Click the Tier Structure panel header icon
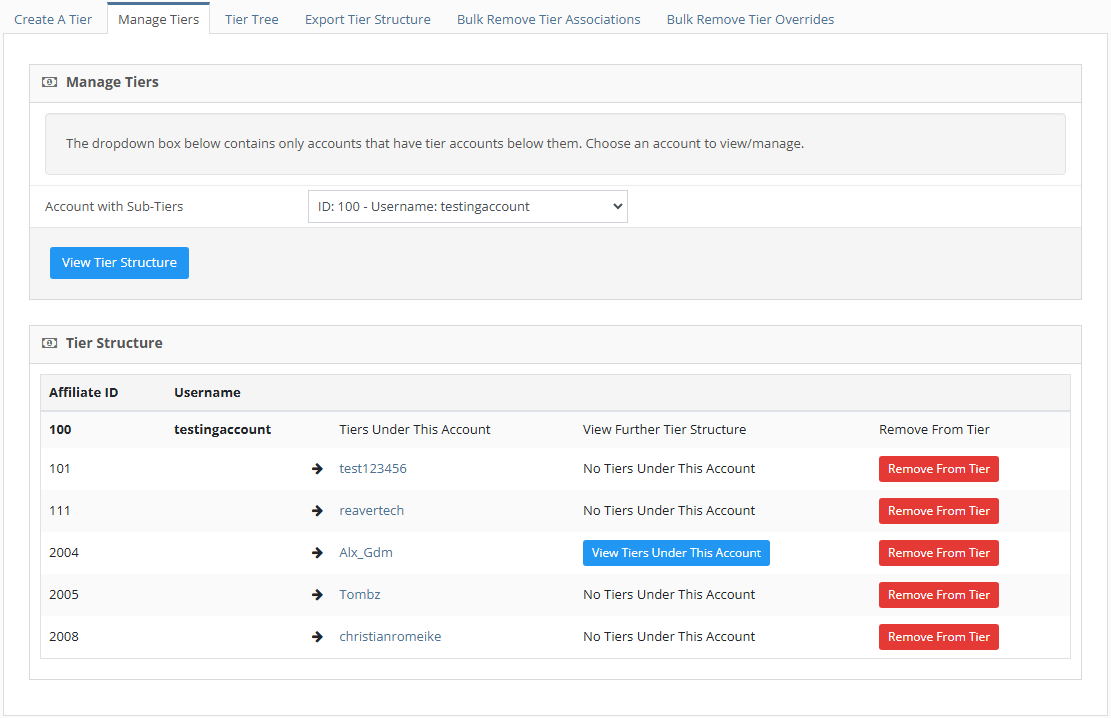The height and width of the screenshot is (718, 1111). click(50, 343)
